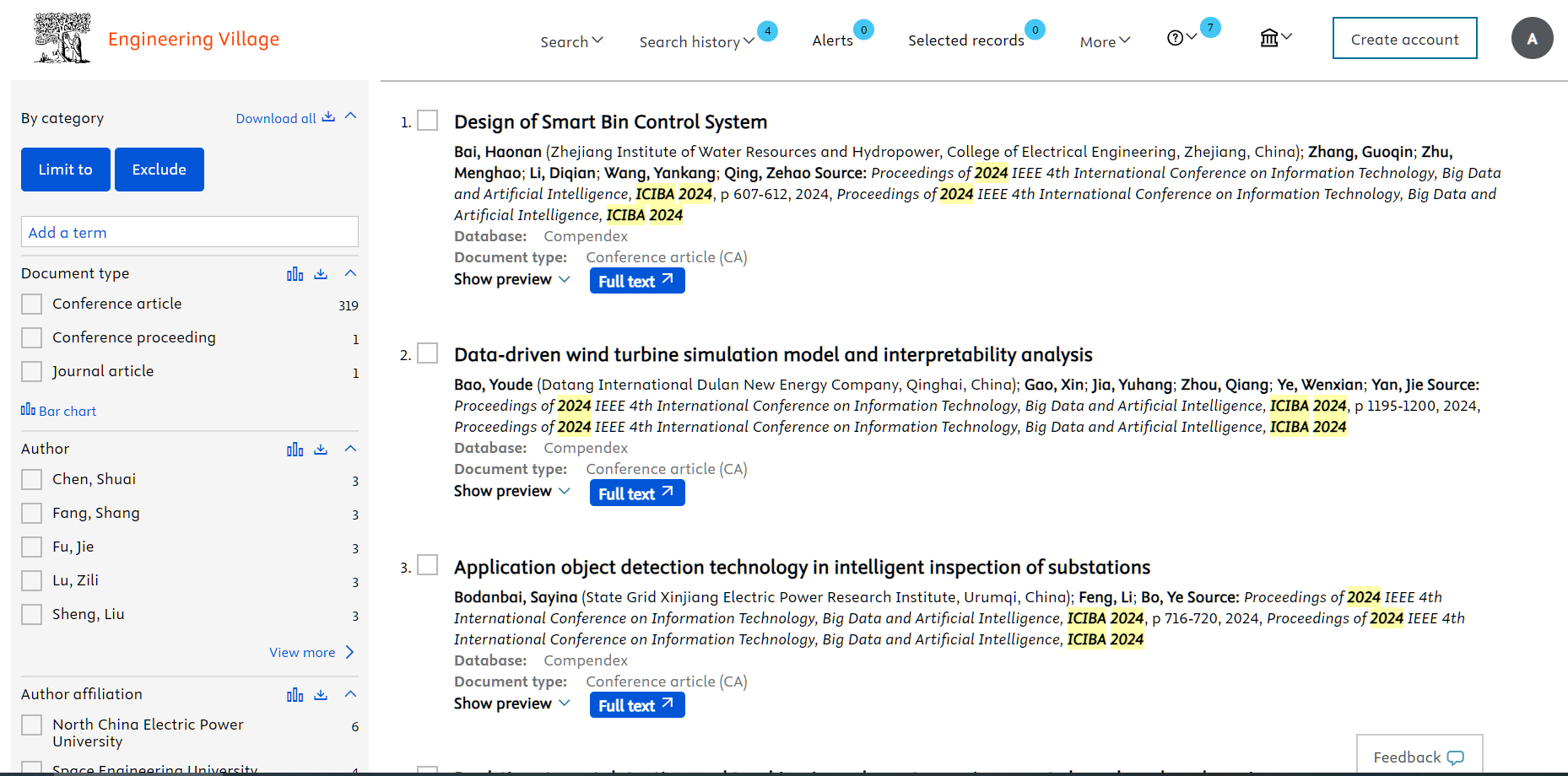The height and width of the screenshot is (776, 1568).
Task: Click the Engineering Village home text link
Action: pos(193,39)
